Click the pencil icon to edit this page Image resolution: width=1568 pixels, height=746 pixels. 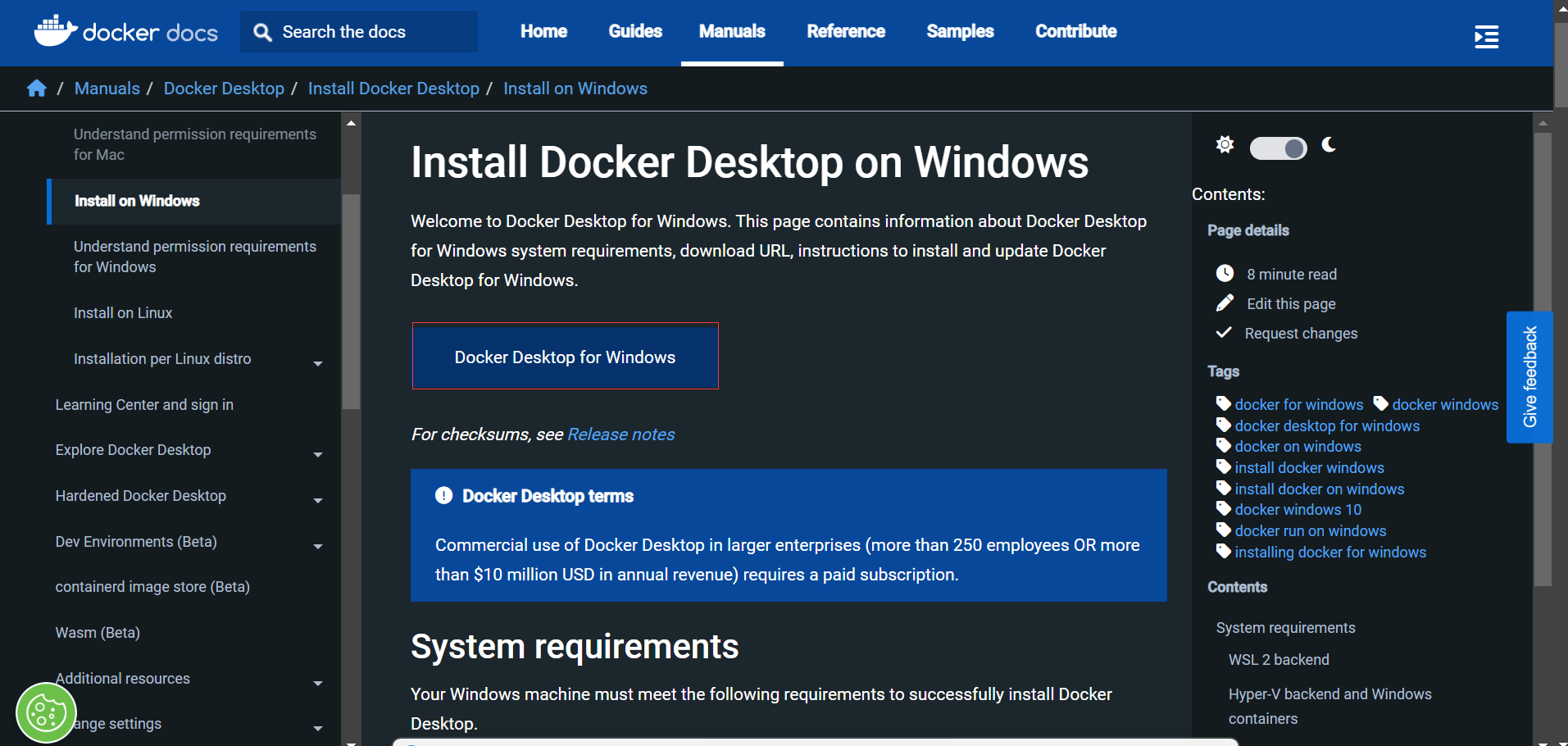tap(1224, 302)
